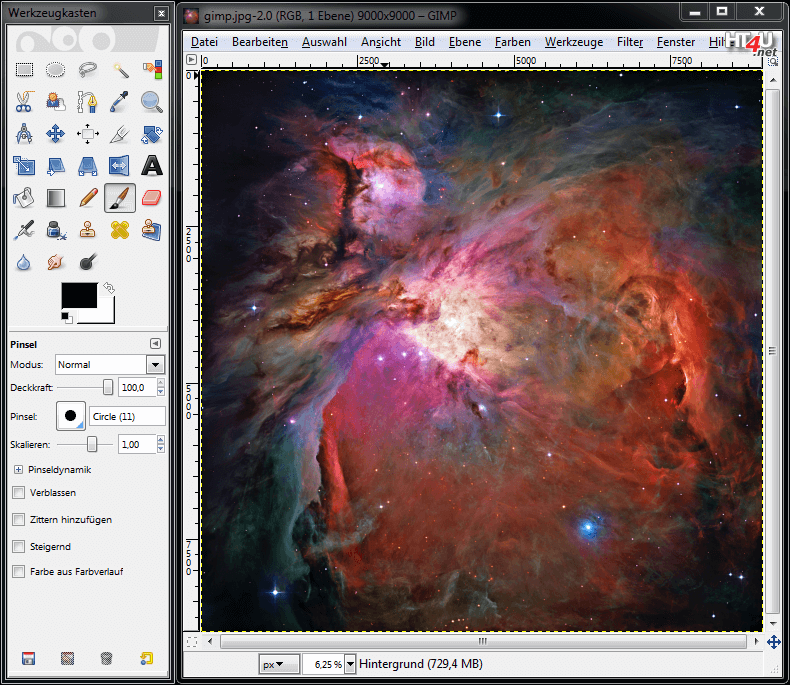Enable Farbe aus Farbverlauf checkbox
This screenshot has width=790, height=685.
tap(19, 572)
